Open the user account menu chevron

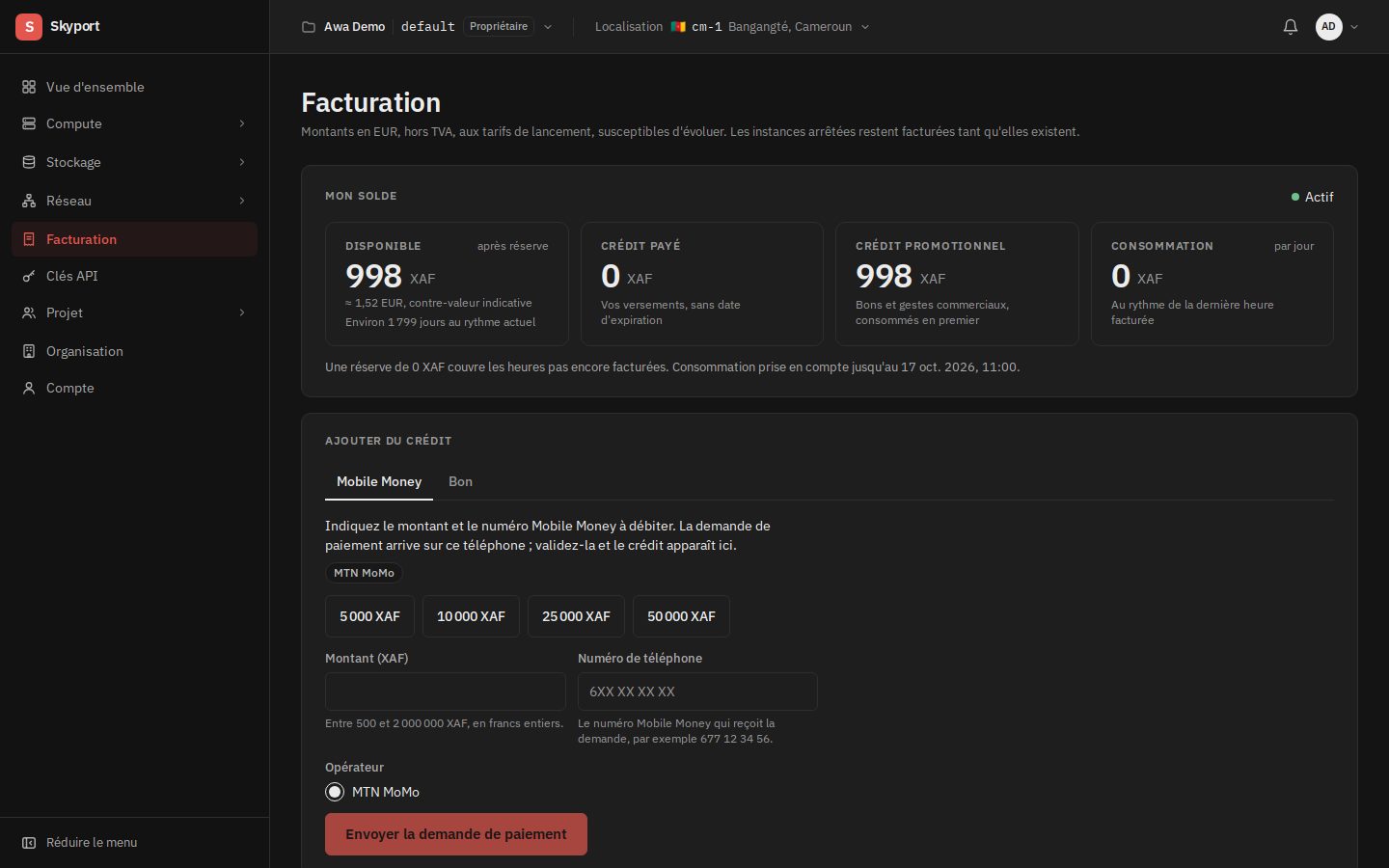1354,27
